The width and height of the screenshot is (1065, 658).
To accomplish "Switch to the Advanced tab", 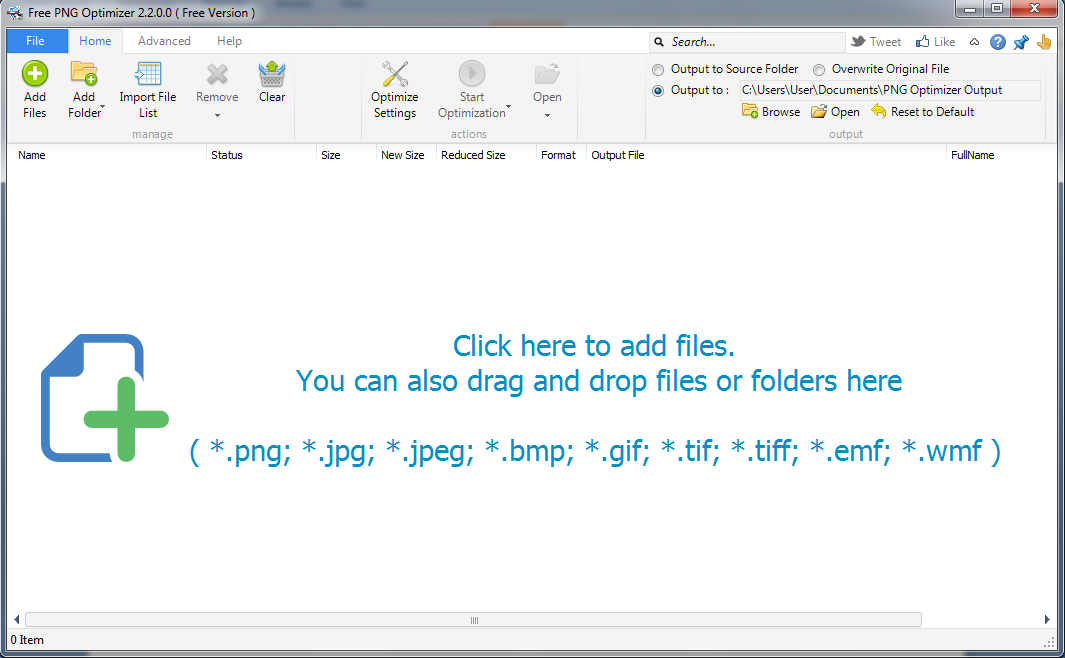I will tap(164, 41).
